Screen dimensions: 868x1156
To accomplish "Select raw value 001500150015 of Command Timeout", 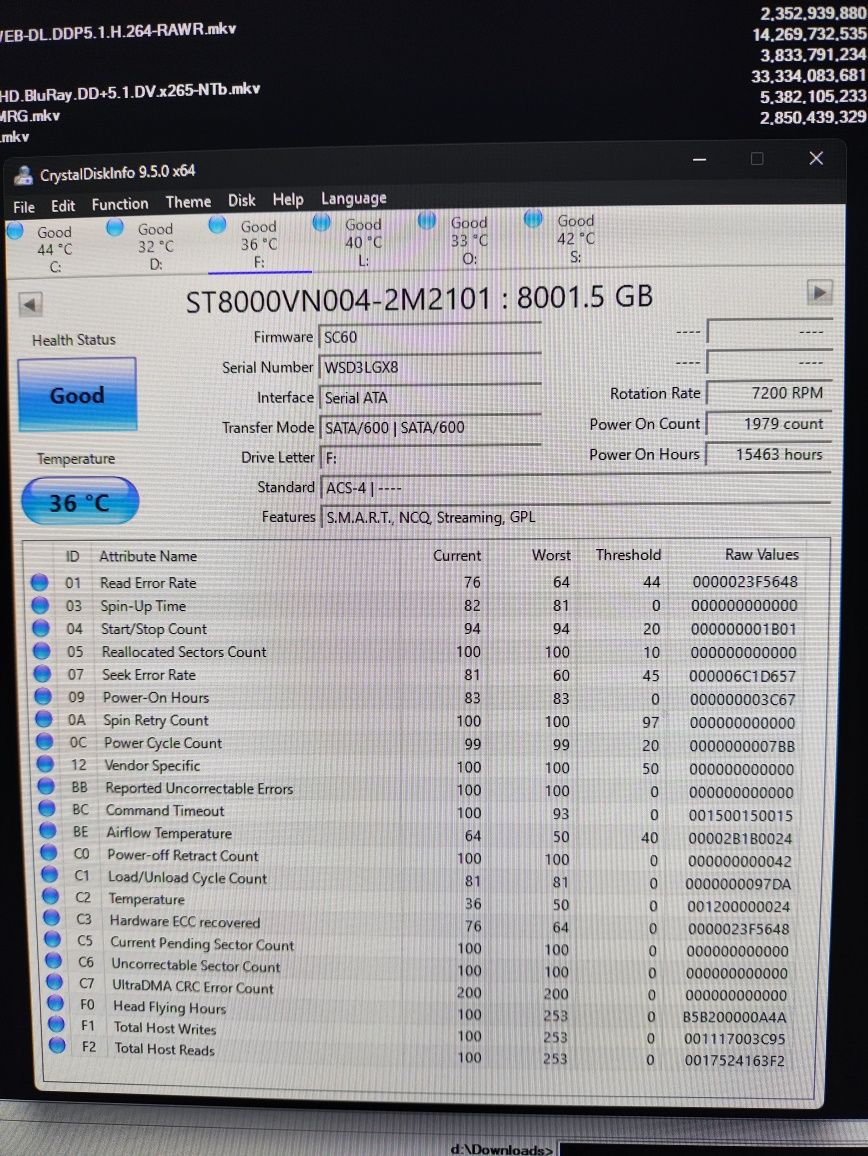I will (740, 815).
